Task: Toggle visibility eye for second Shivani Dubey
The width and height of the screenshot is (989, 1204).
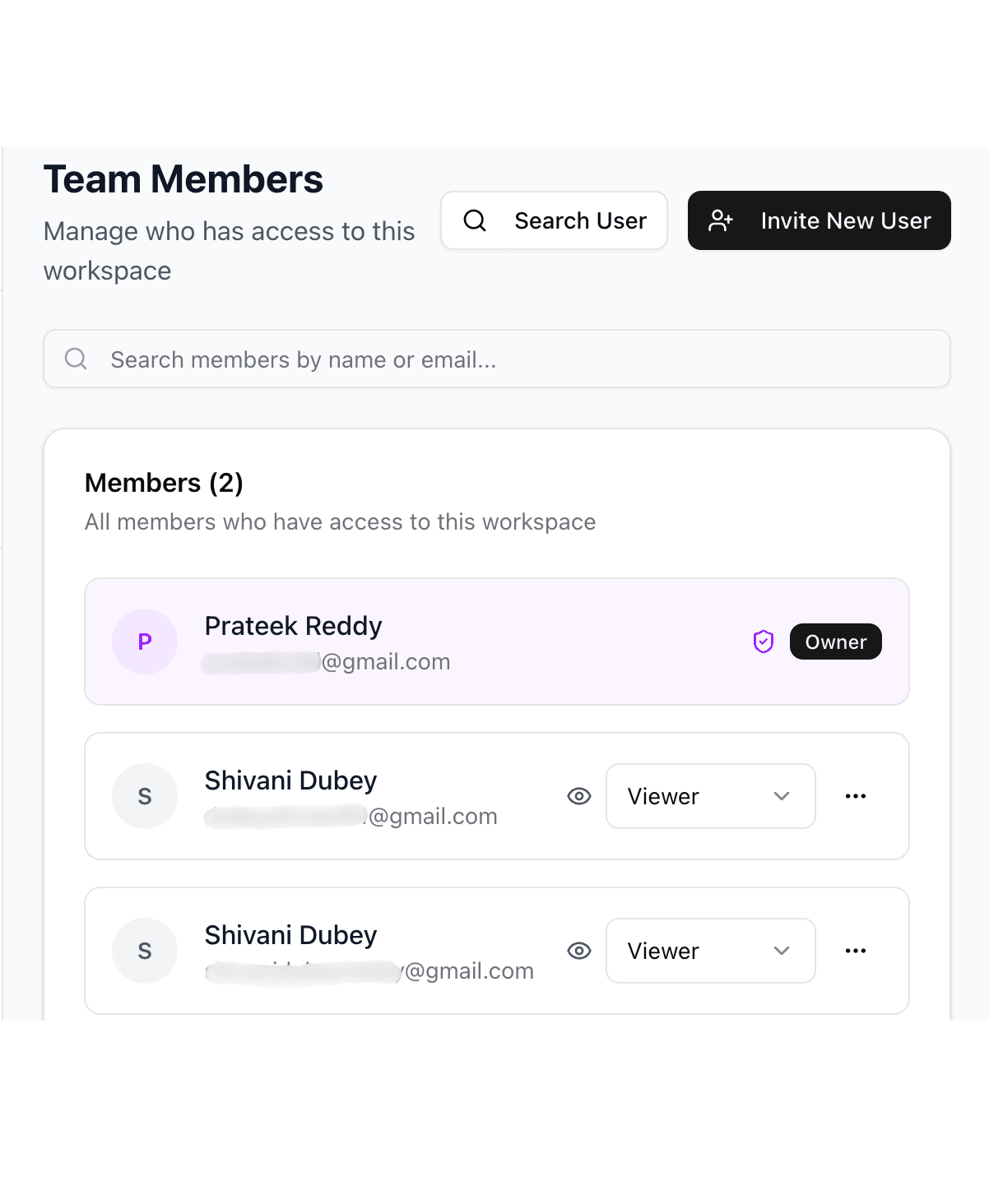Action: (579, 950)
